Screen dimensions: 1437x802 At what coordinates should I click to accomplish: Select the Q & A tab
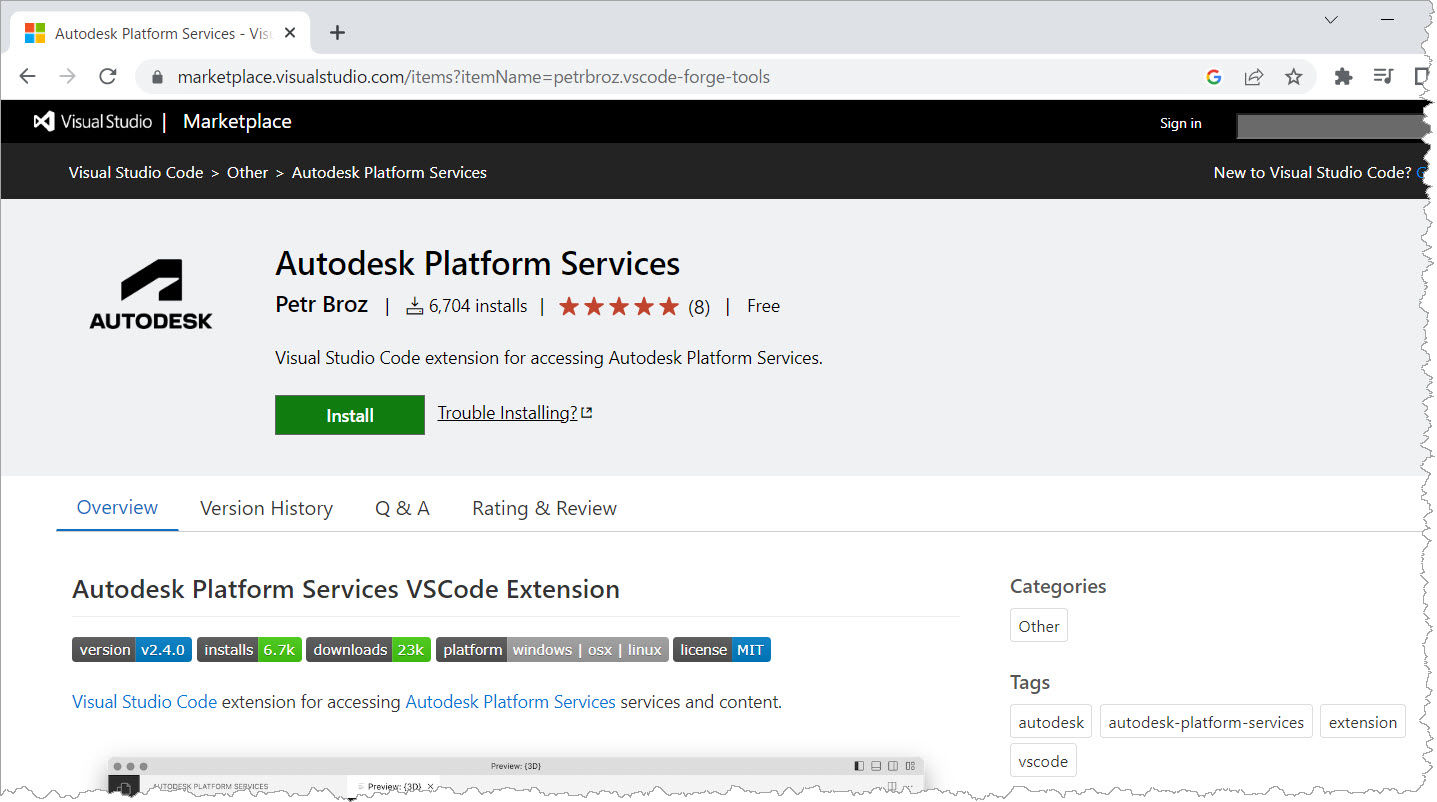pyautogui.click(x=402, y=508)
